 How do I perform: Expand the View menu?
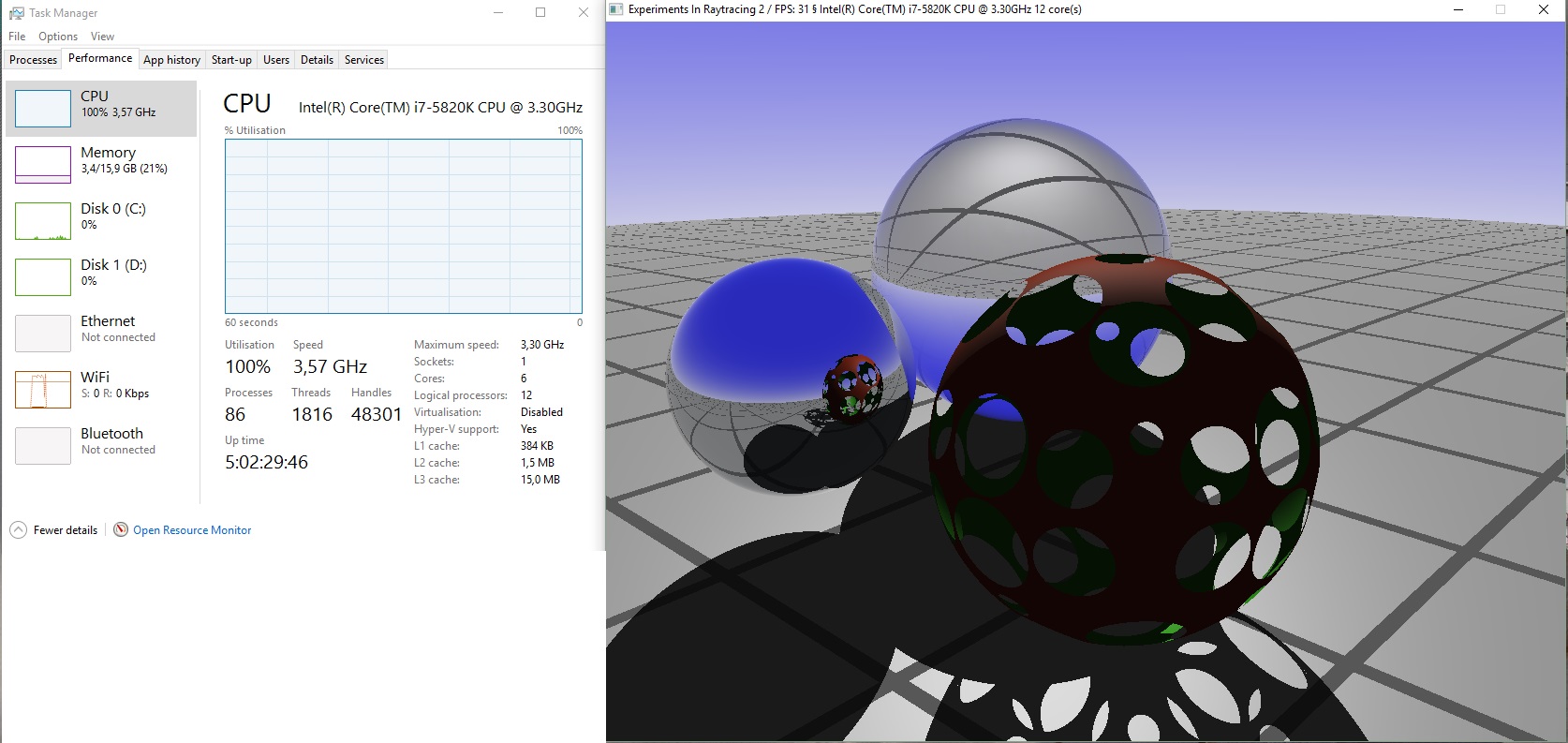tap(102, 37)
